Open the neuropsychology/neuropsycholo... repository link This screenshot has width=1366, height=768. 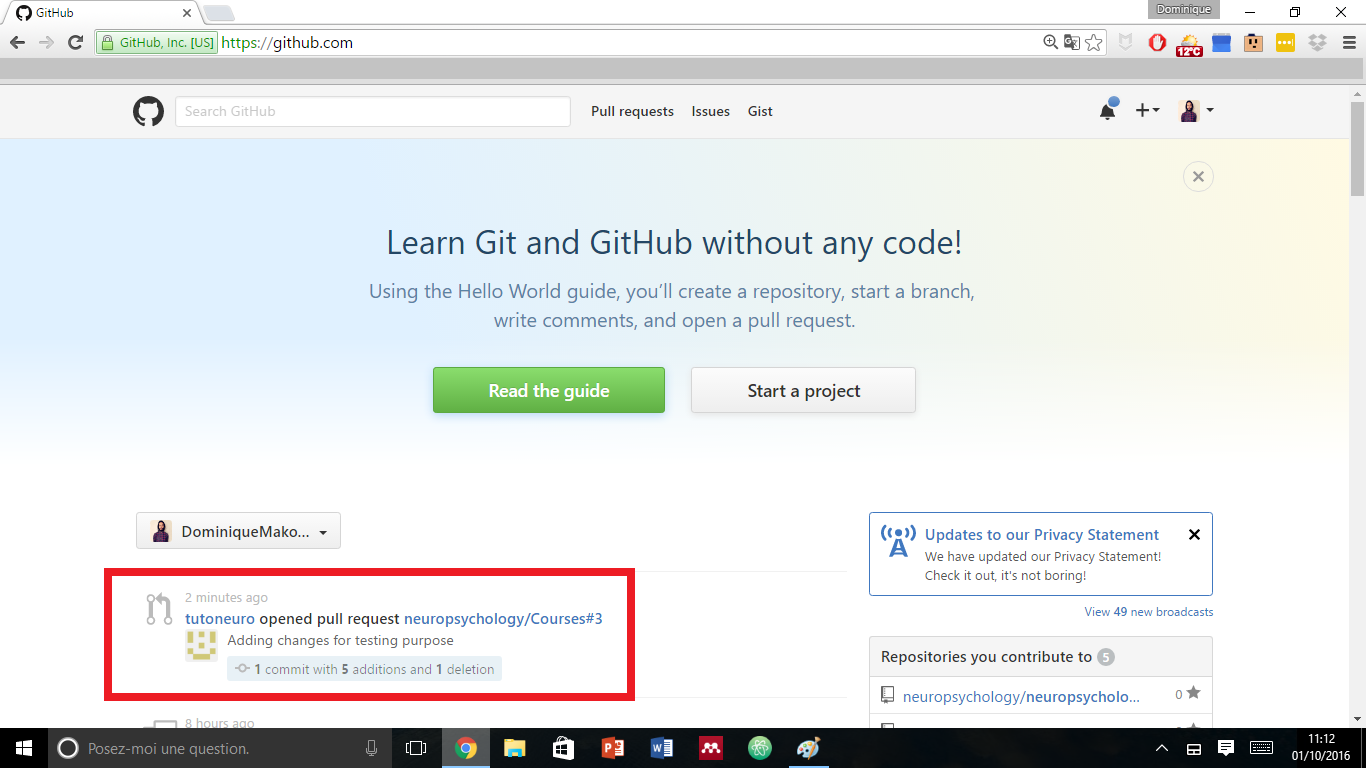(1021, 697)
